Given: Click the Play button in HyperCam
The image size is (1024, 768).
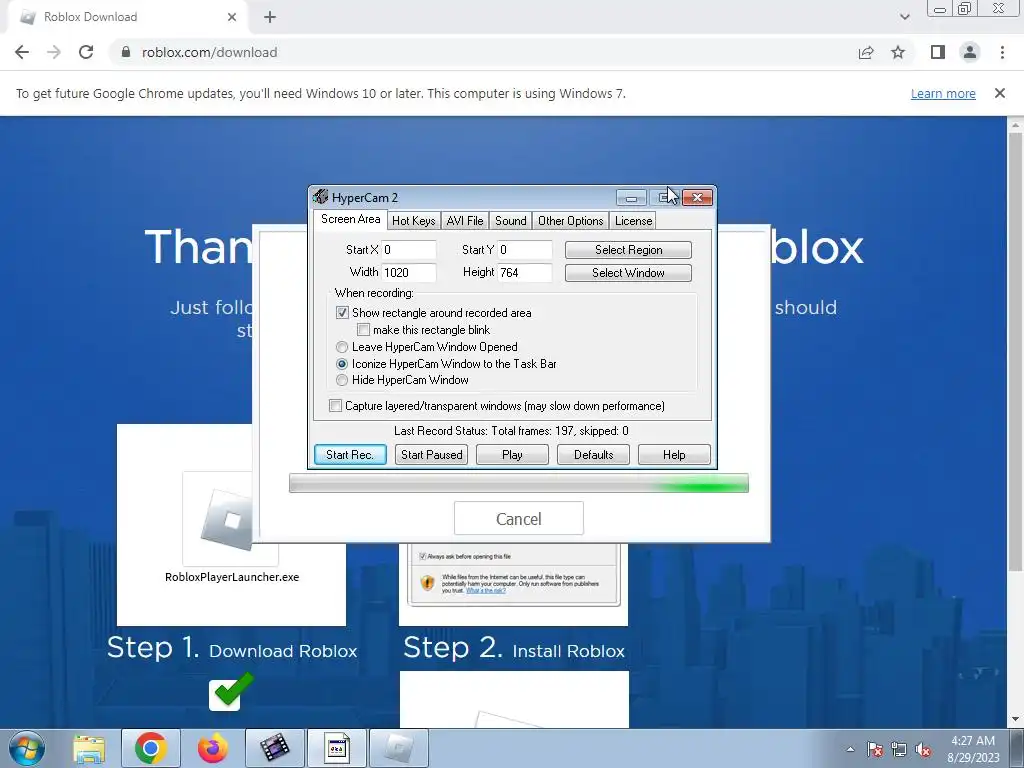Looking at the screenshot, I should click(512, 455).
